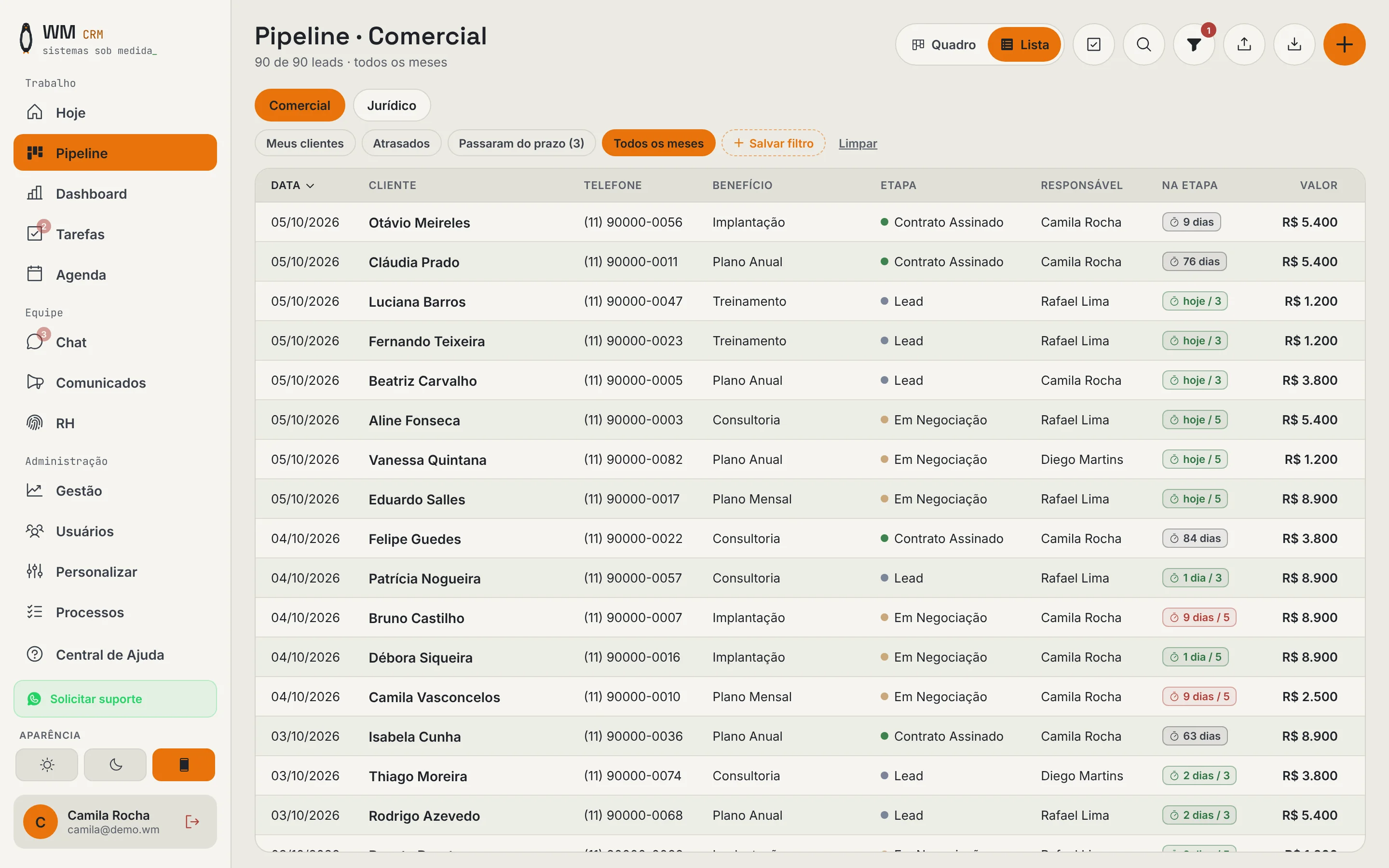The image size is (1389, 868).
Task: Open the Todos os meses selector
Action: click(658, 143)
